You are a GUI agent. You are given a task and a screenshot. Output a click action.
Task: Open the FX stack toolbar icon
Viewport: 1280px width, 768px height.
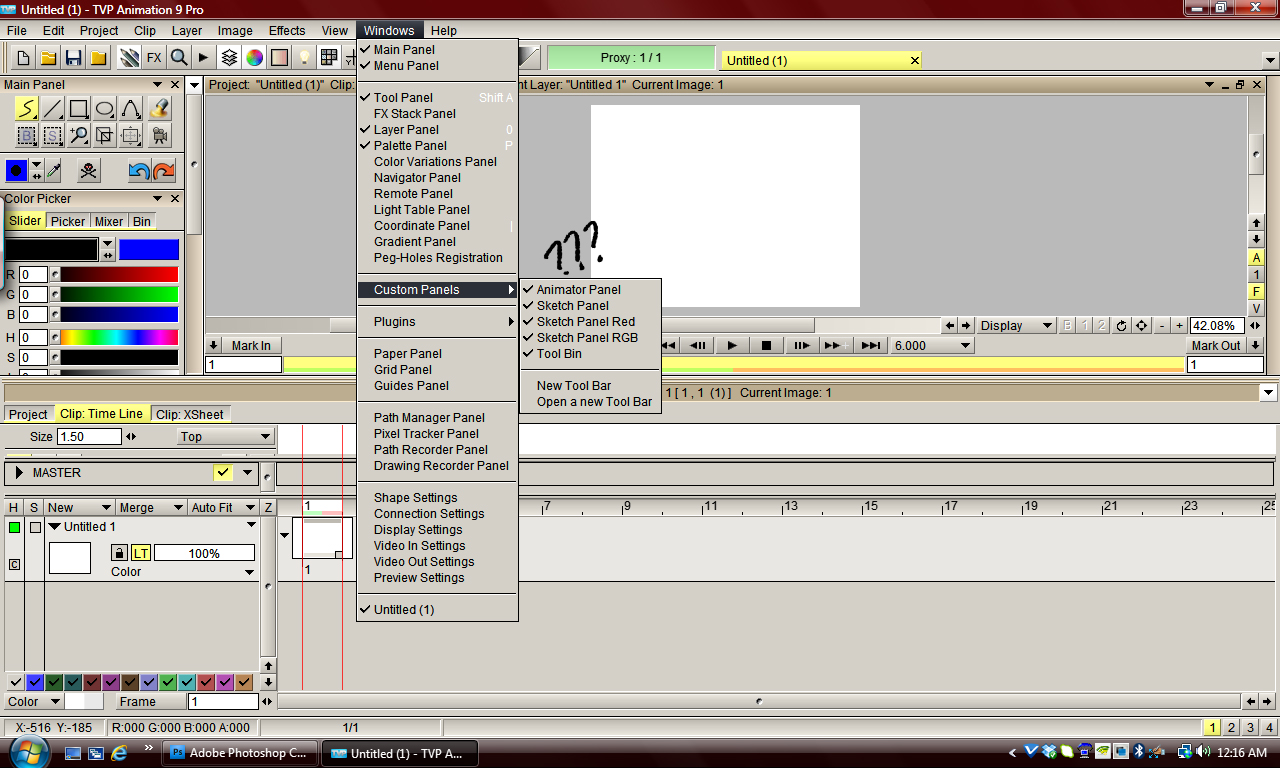pyautogui.click(x=154, y=58)
